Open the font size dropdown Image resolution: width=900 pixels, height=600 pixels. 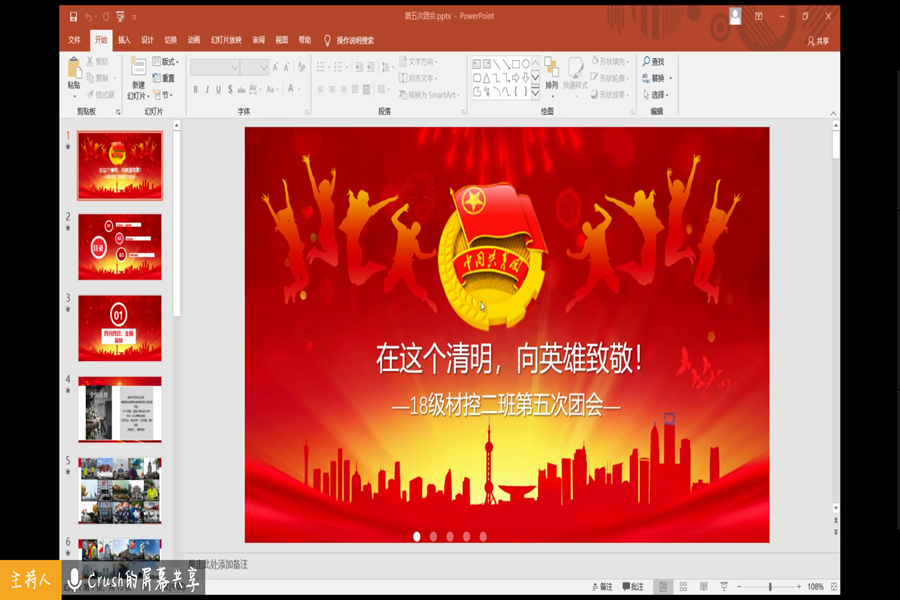click(263, 67)
